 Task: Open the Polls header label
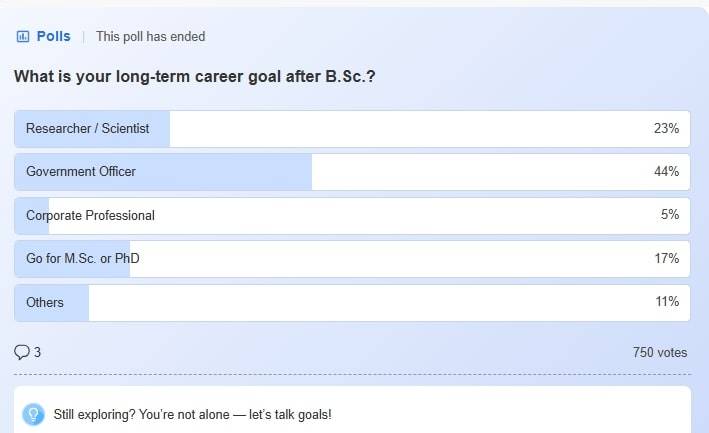(53, 37)
